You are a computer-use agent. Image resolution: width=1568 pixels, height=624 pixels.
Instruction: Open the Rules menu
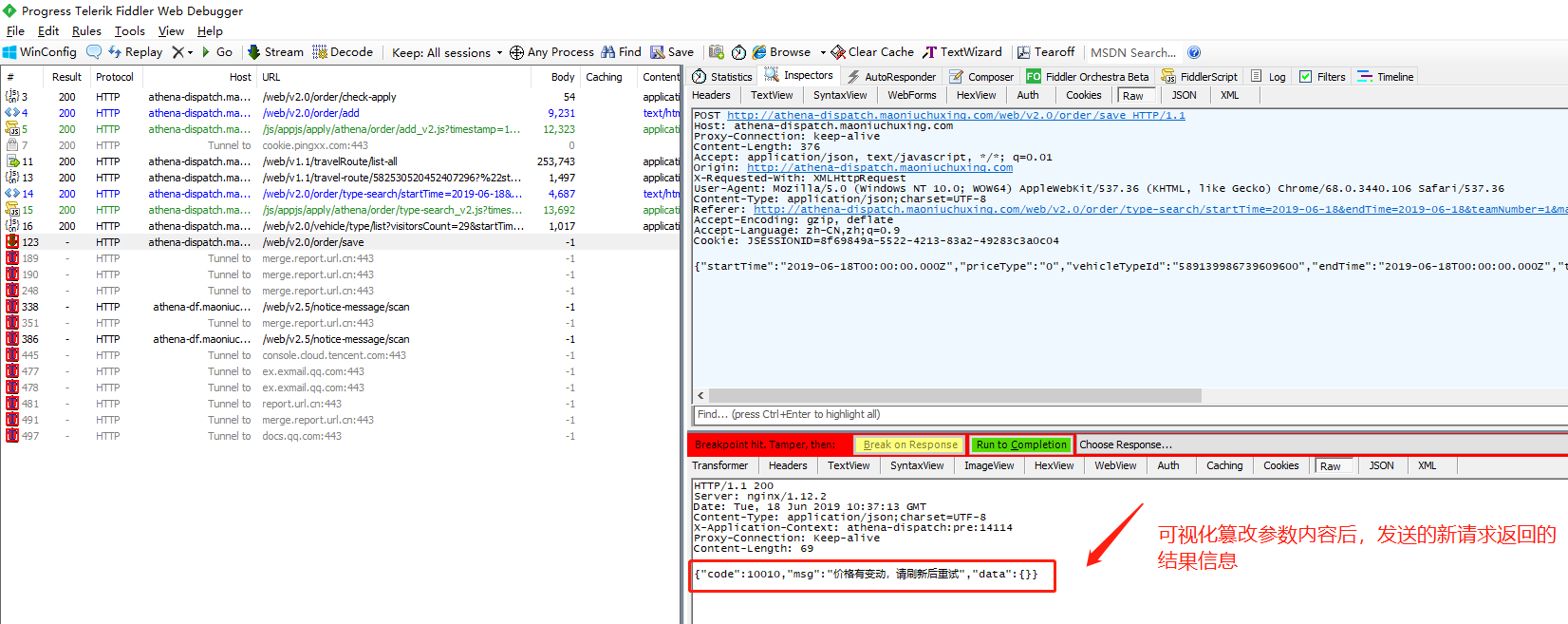point(86,31)
